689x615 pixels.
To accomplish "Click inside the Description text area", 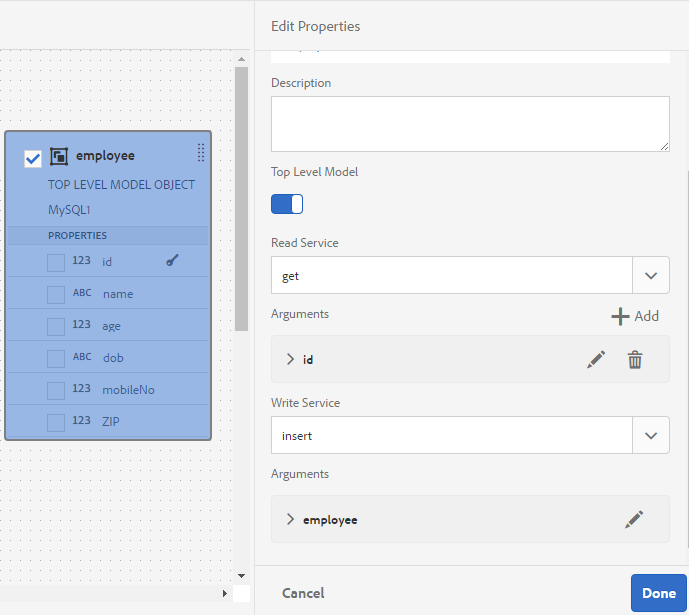I will coord(470,124).
